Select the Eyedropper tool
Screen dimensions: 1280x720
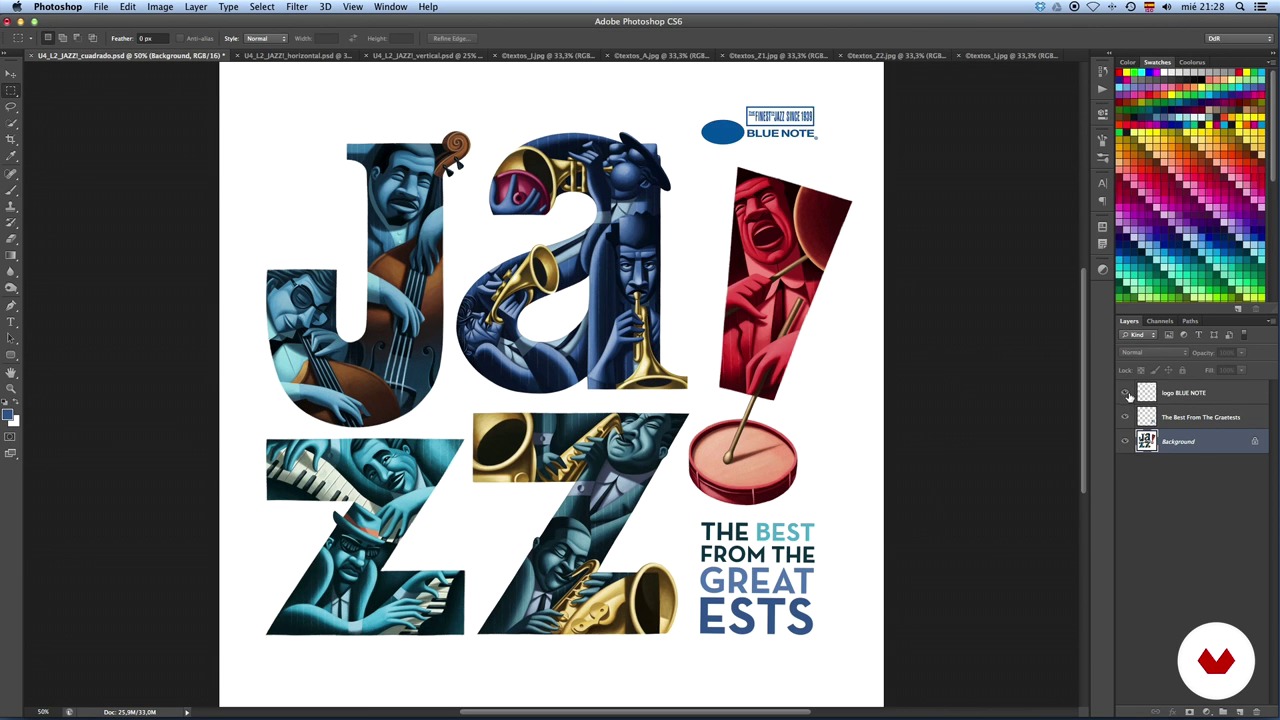pyautogui.click(x=11, y=156)
